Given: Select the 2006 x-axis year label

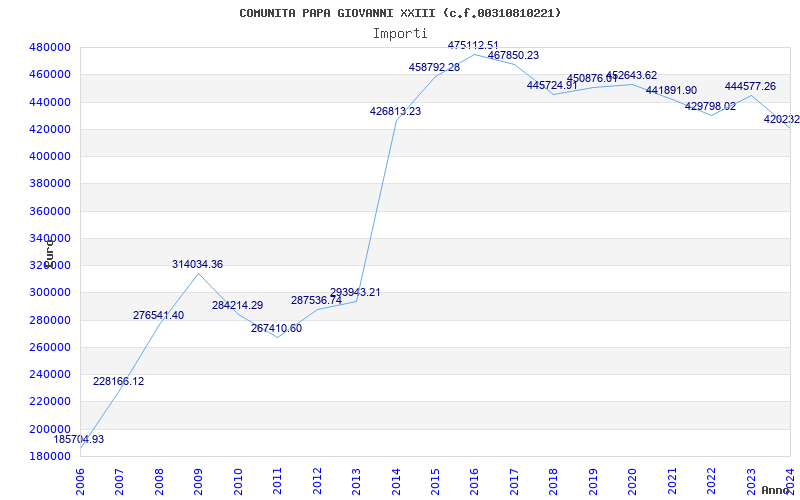Looking at the screenshot, I should [x=80, y=482].
